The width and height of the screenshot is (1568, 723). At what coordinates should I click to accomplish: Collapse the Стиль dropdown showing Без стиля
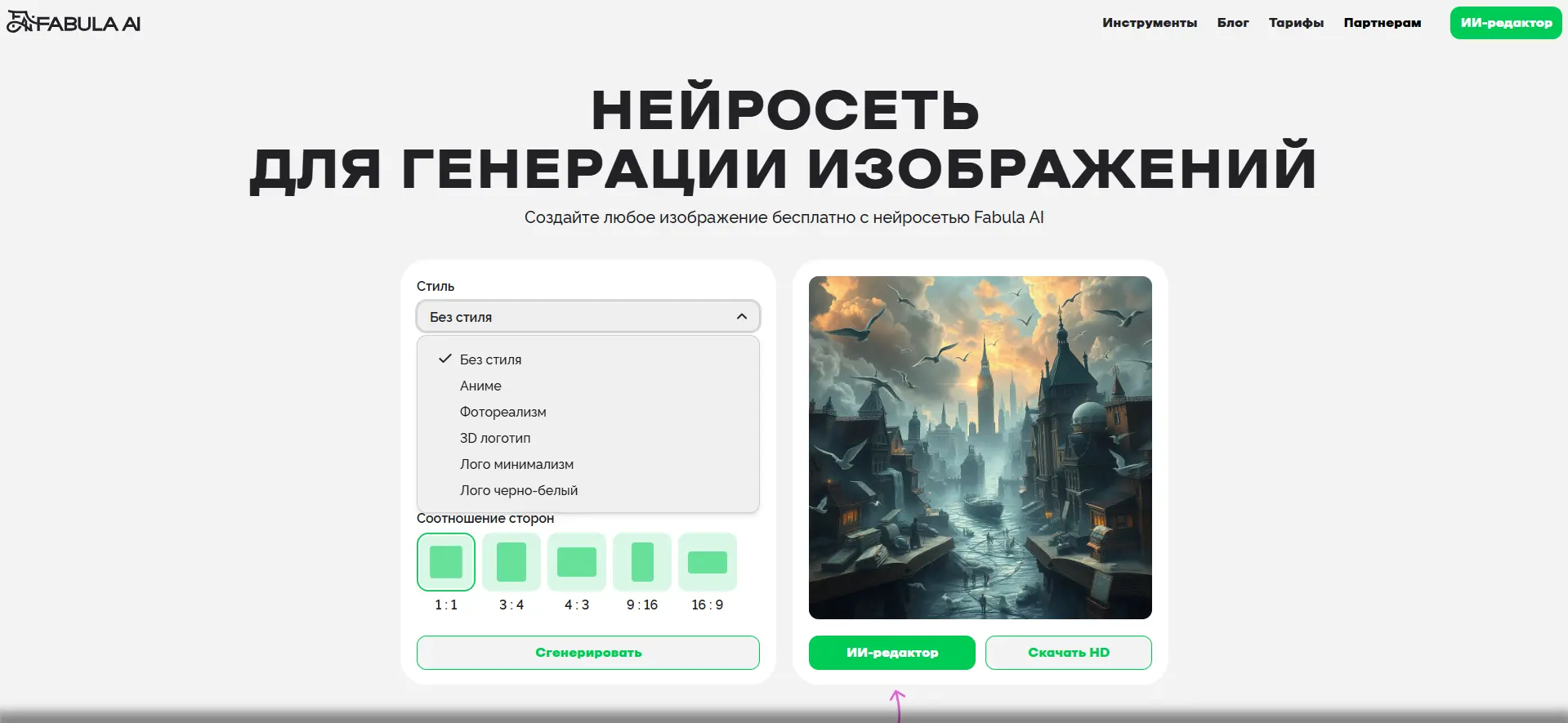[x=588, y=316]
